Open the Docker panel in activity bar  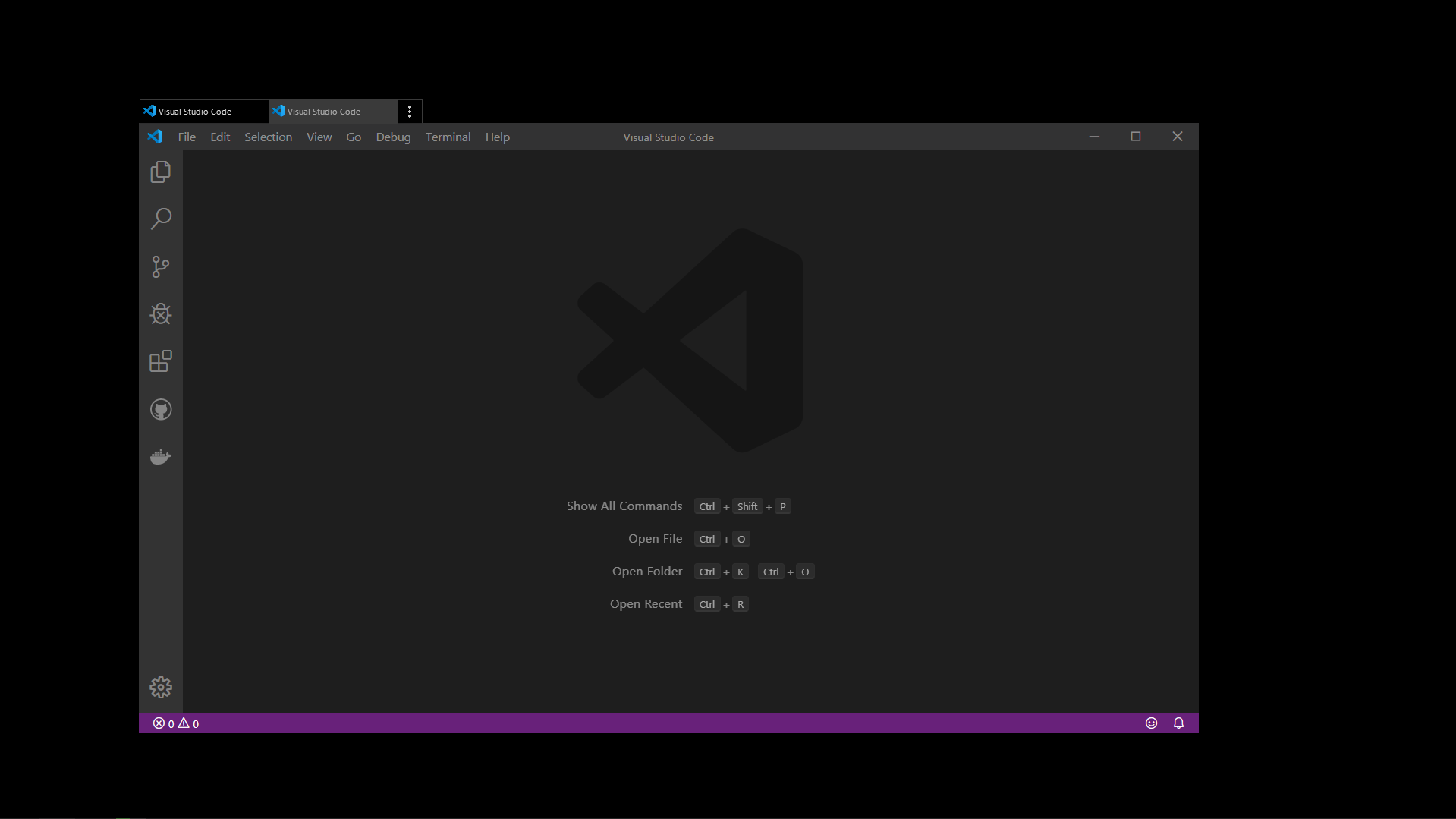[160, 457]
